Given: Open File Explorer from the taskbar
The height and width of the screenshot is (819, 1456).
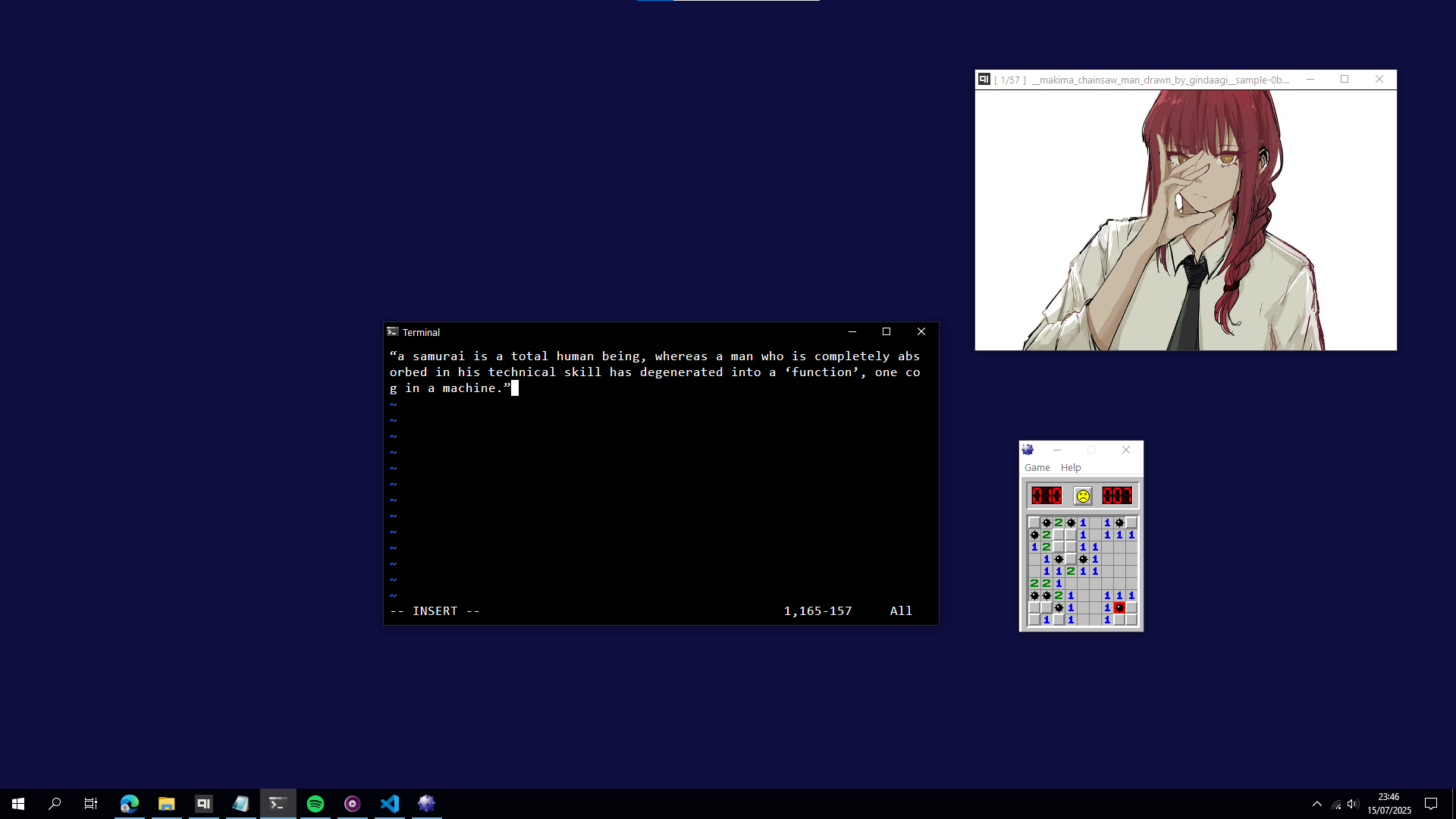Looking at the screenshot, I should tap(167, 804).
